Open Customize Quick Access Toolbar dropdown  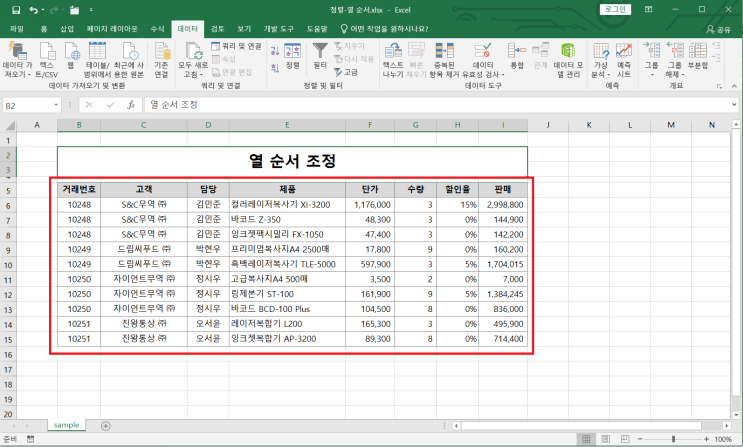(91, 10)
